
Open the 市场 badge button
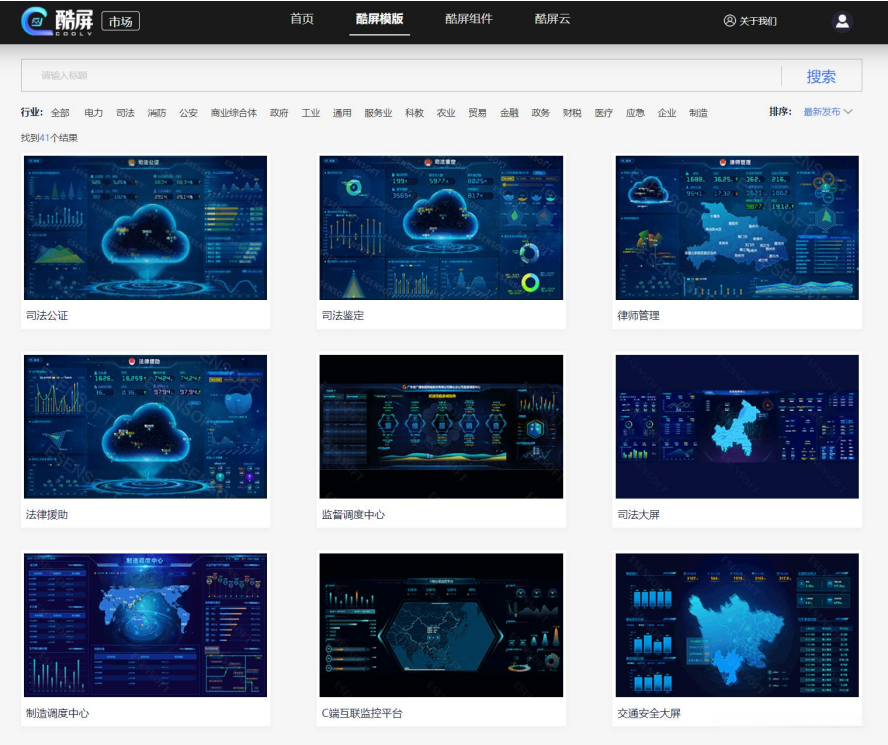point(121,22)
